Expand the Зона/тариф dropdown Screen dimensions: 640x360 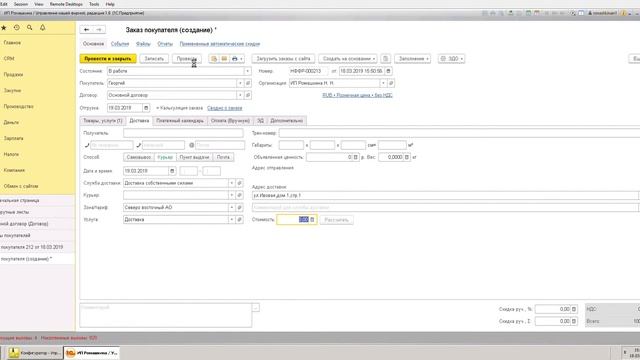pyautogui.click(x=232, y=207)
